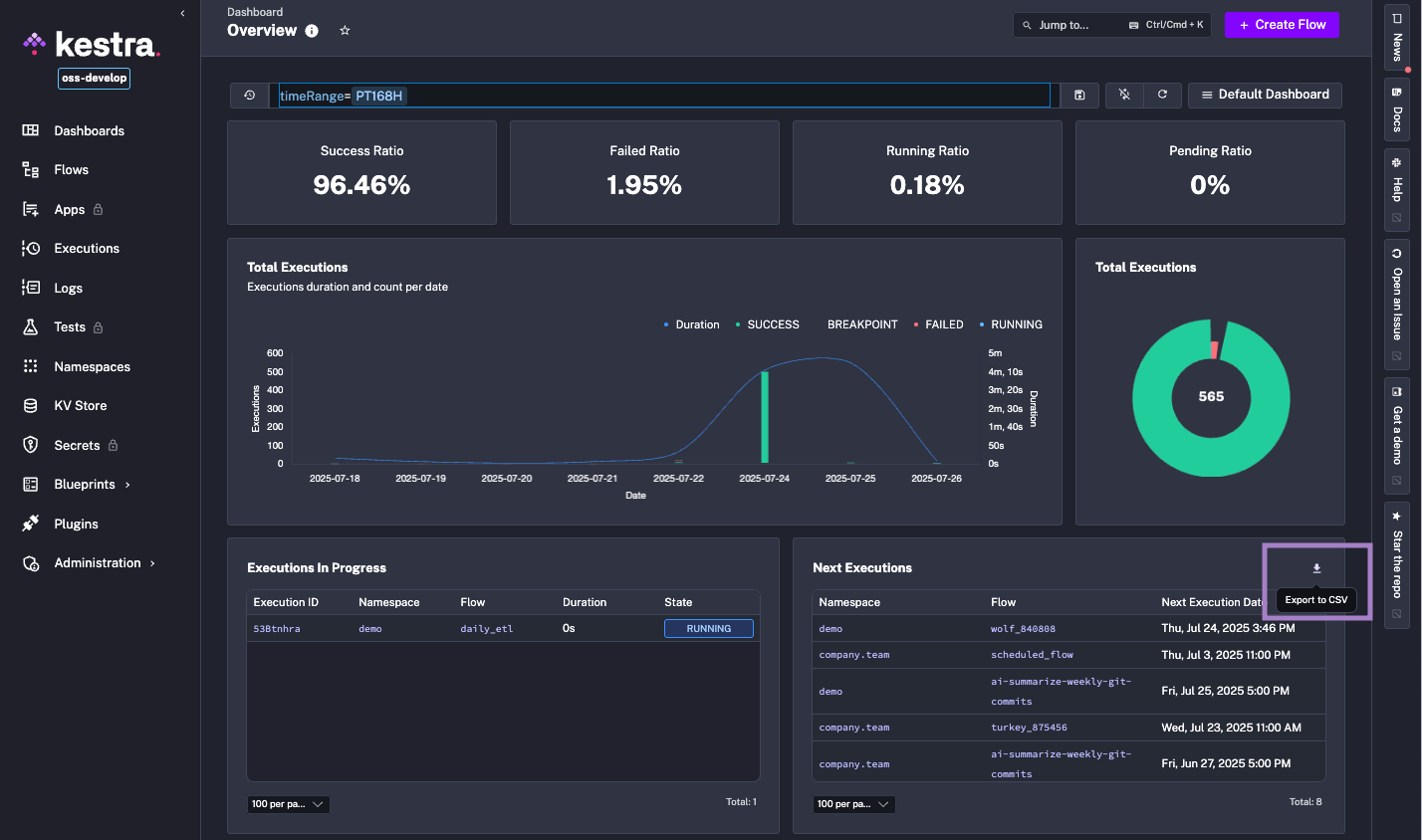Switch to the Default Dashboard selector
1422x840 pixels.
coord(1265,95)
